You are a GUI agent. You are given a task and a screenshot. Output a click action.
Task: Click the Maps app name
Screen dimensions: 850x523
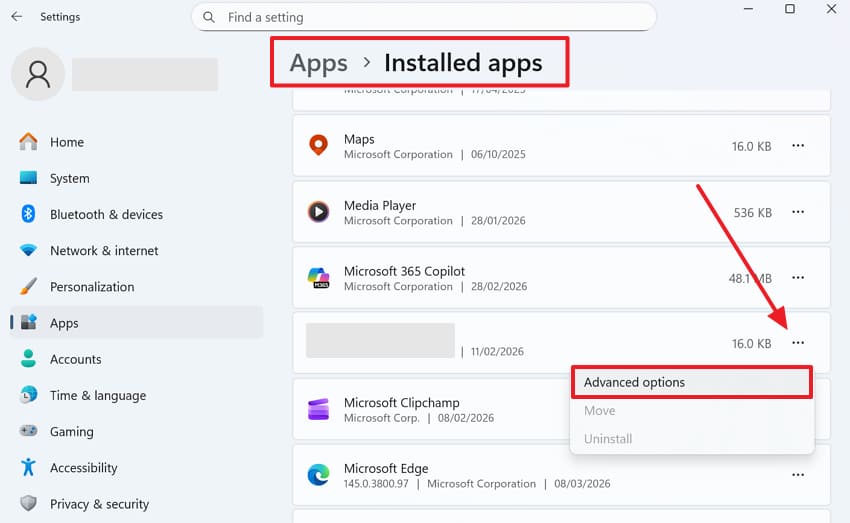(359, 139)
